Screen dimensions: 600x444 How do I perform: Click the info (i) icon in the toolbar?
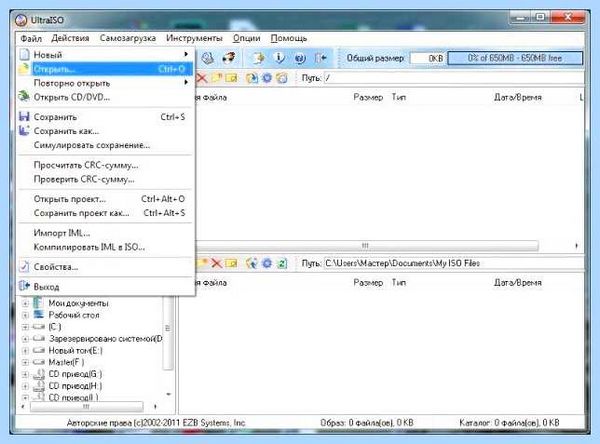point(280,58)
